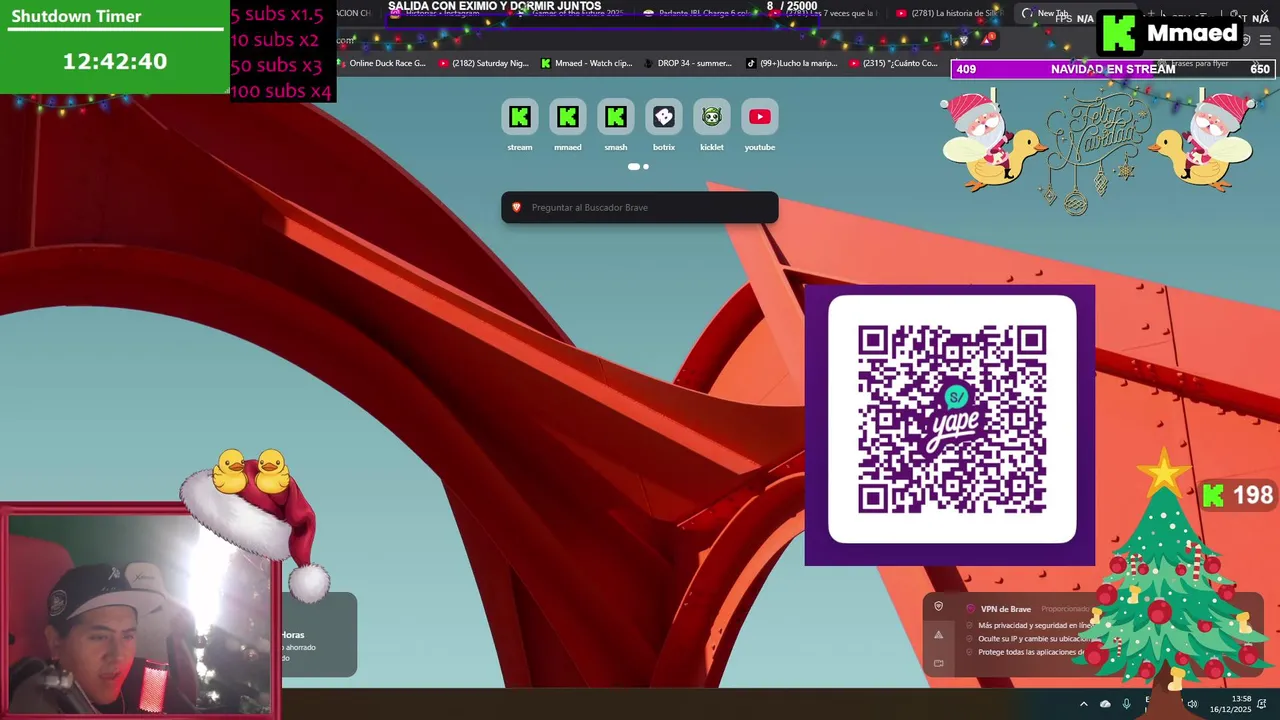
Task: Click the Brave lion icon in search box
Action: [x=517, y=207]
